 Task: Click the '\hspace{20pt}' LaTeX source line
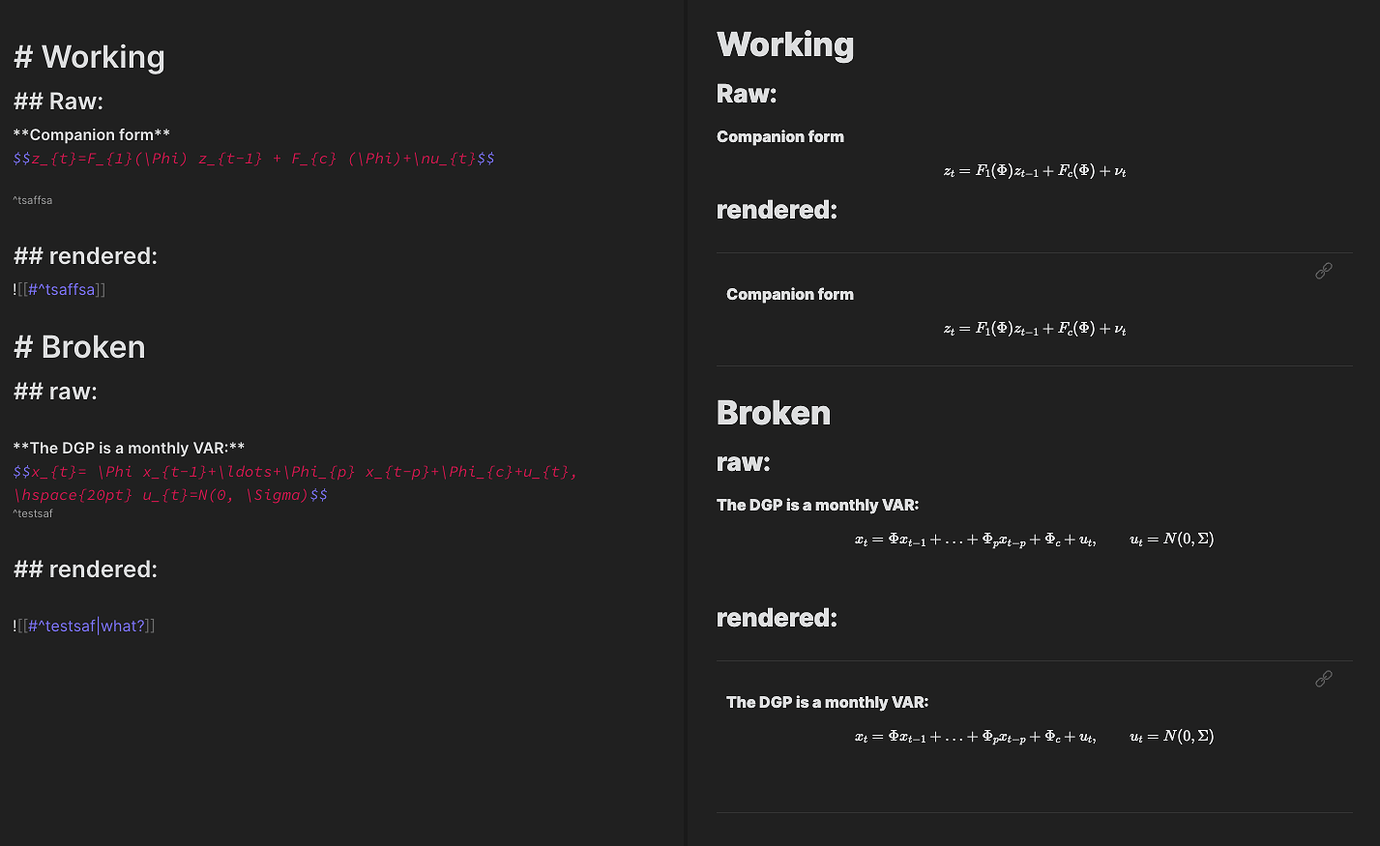171,495
